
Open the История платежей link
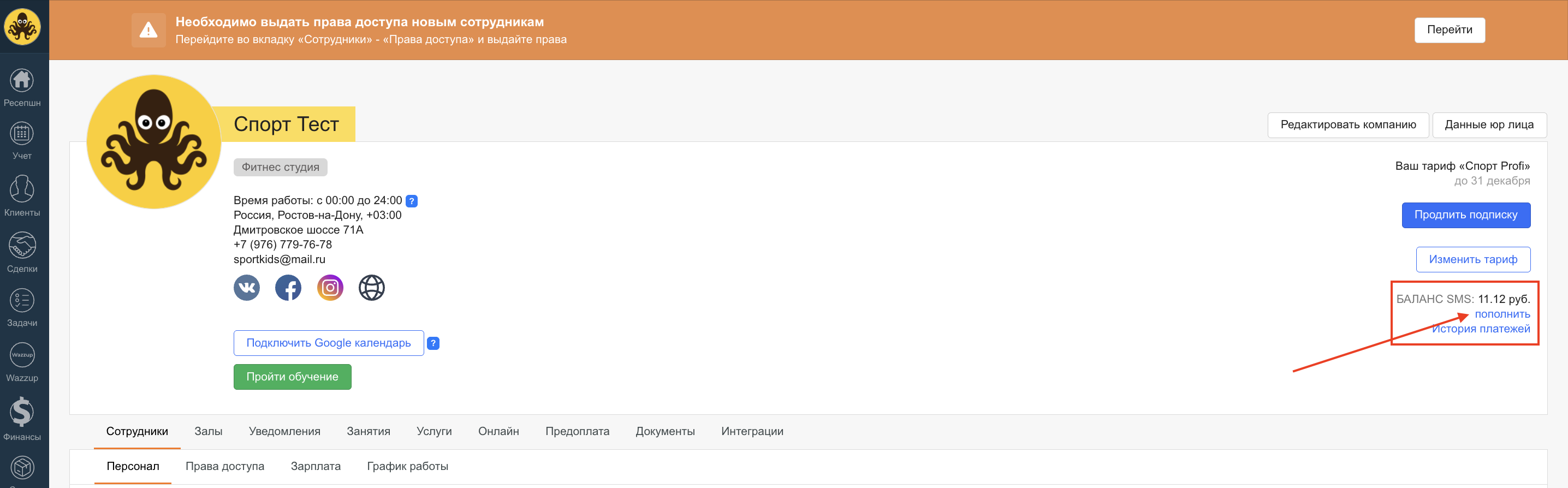(x=1480, y=329)
